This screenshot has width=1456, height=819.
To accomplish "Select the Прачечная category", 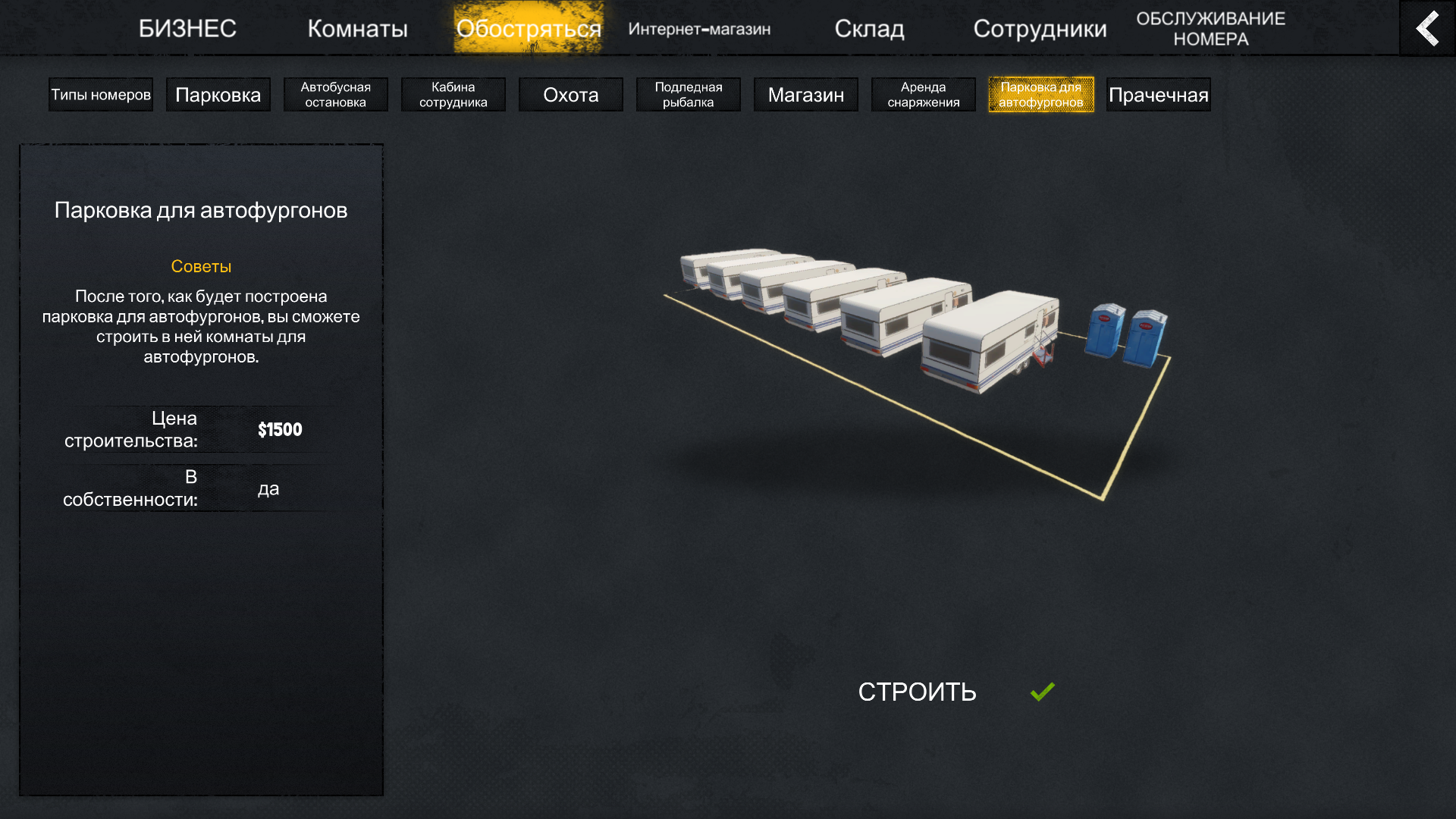I will pos(1159,95).
